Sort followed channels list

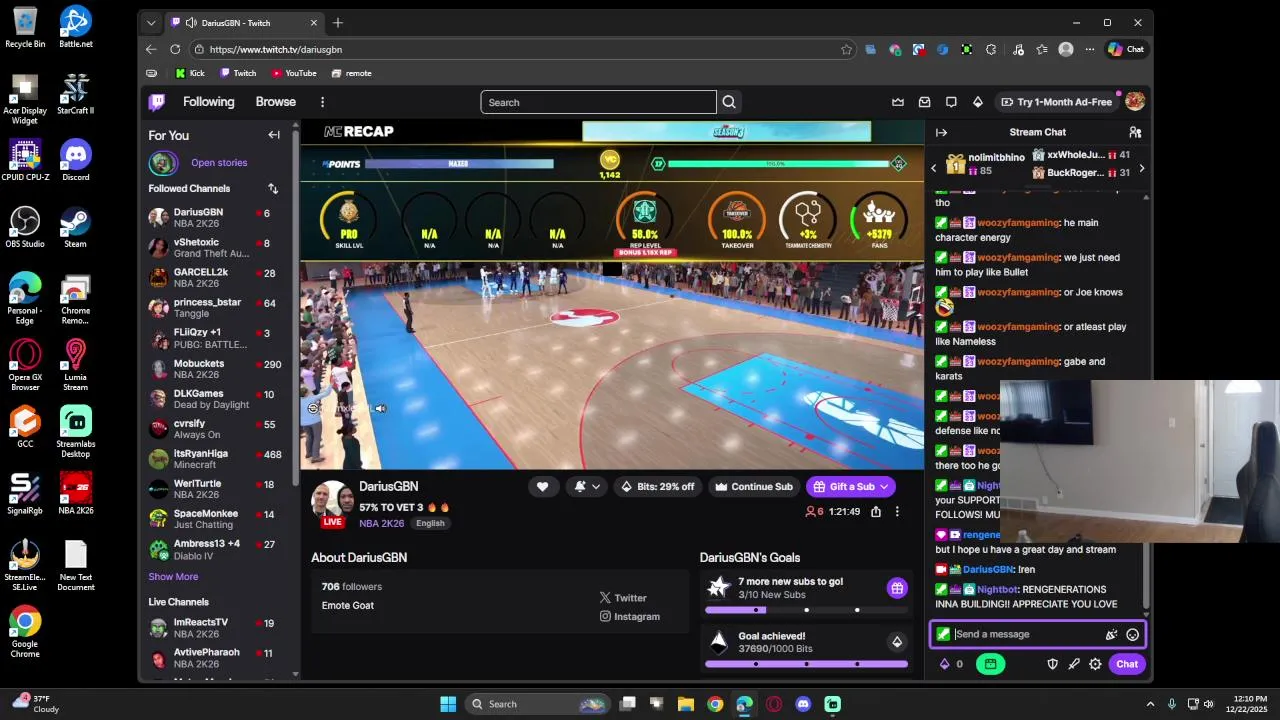(273, 188)
